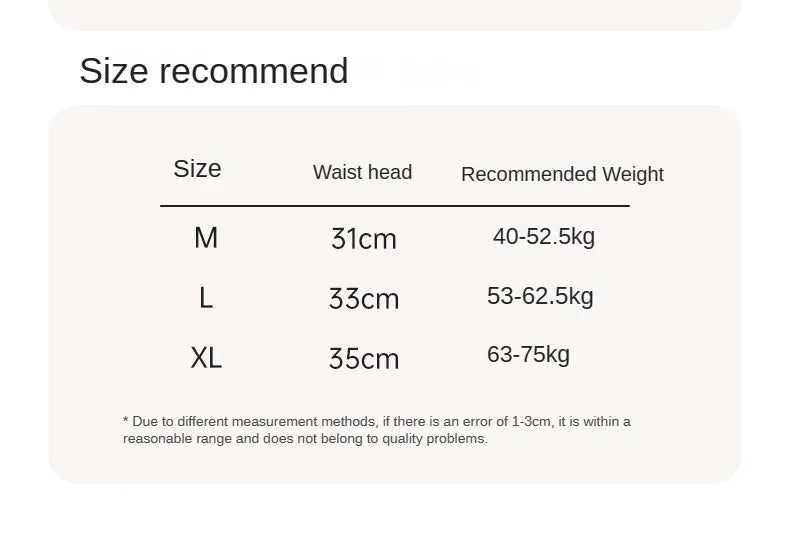Click the measurement error footnote text
Image resolution: width=790 pixels, height=546 pixels.
[376, 430]
